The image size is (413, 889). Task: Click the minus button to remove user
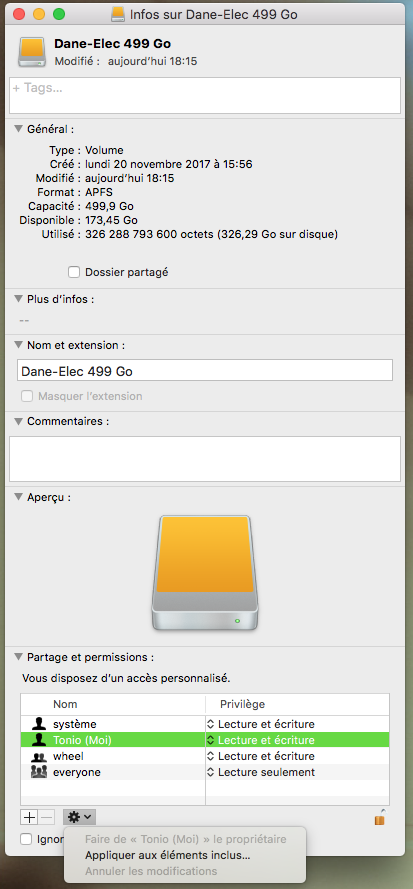[46, 817]
